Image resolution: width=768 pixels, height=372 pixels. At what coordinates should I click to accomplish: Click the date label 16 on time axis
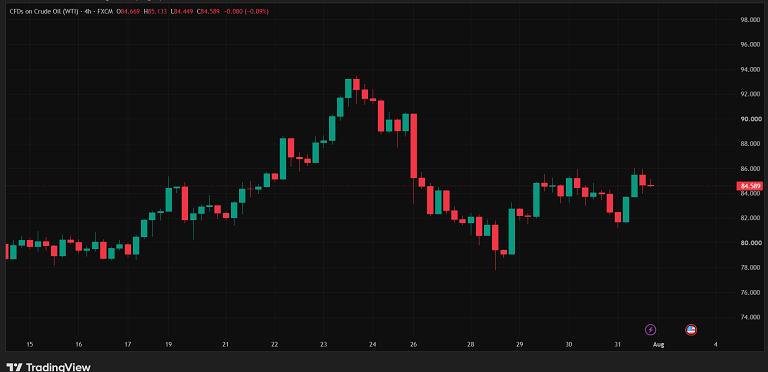[x=78, y=345]
